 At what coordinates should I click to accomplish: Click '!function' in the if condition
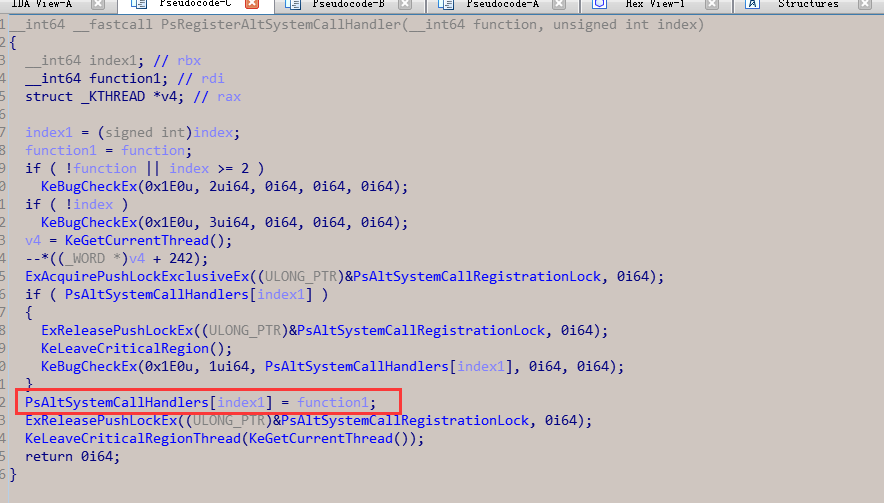coord(101,169)
